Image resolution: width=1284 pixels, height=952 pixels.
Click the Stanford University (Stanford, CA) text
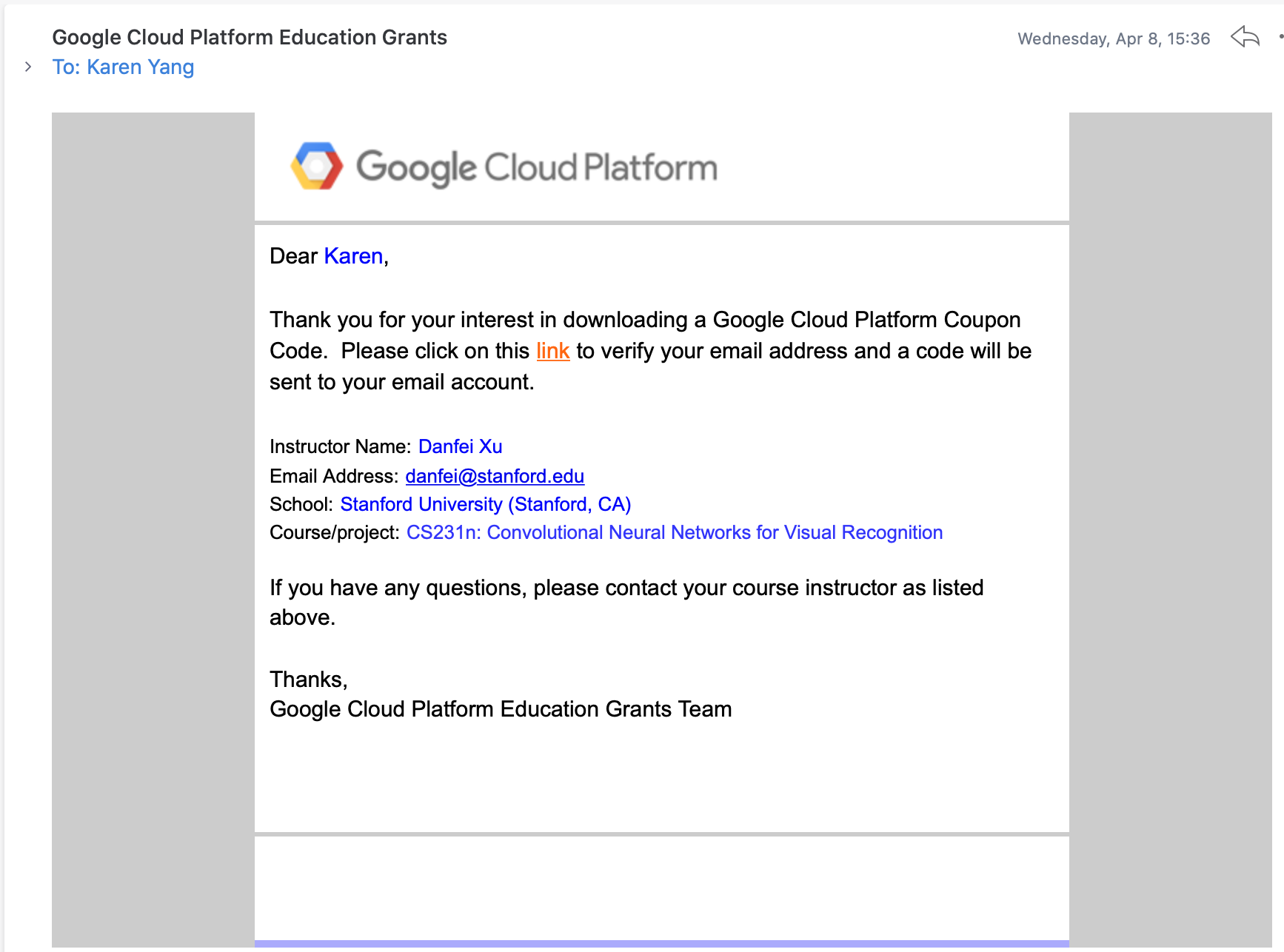click(x=486, y=504)
